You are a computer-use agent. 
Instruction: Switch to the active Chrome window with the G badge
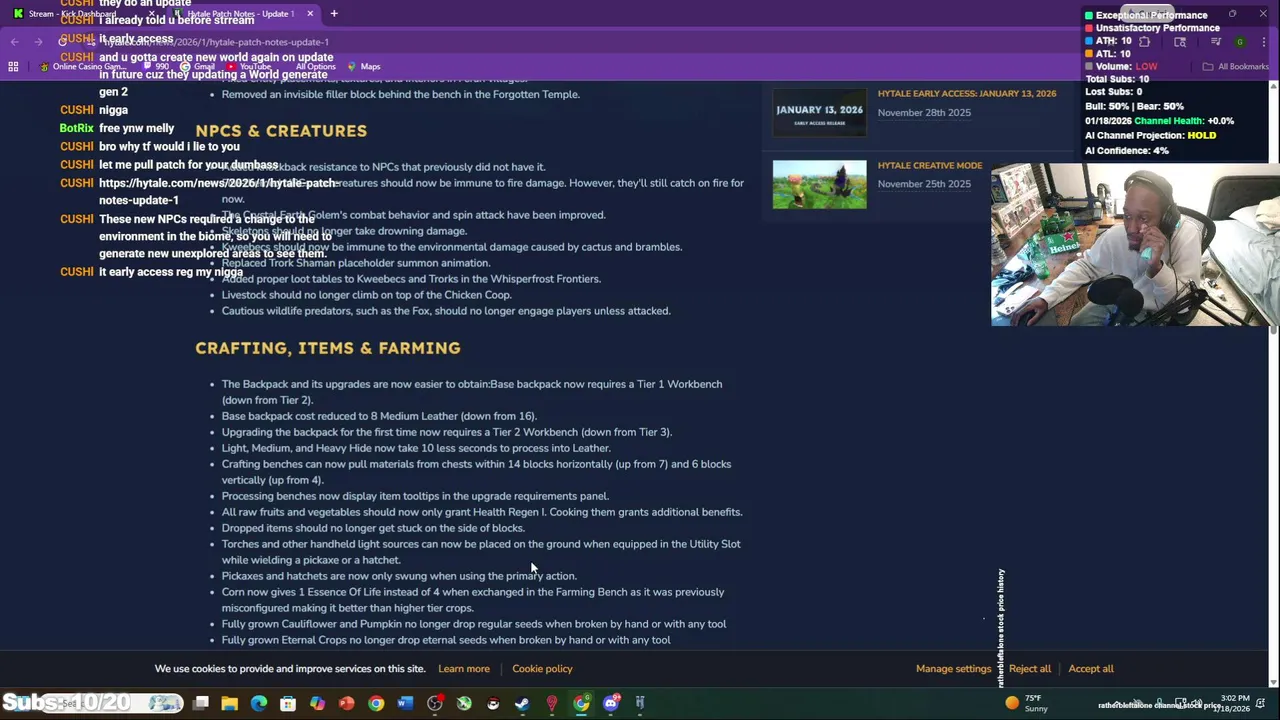581,703
